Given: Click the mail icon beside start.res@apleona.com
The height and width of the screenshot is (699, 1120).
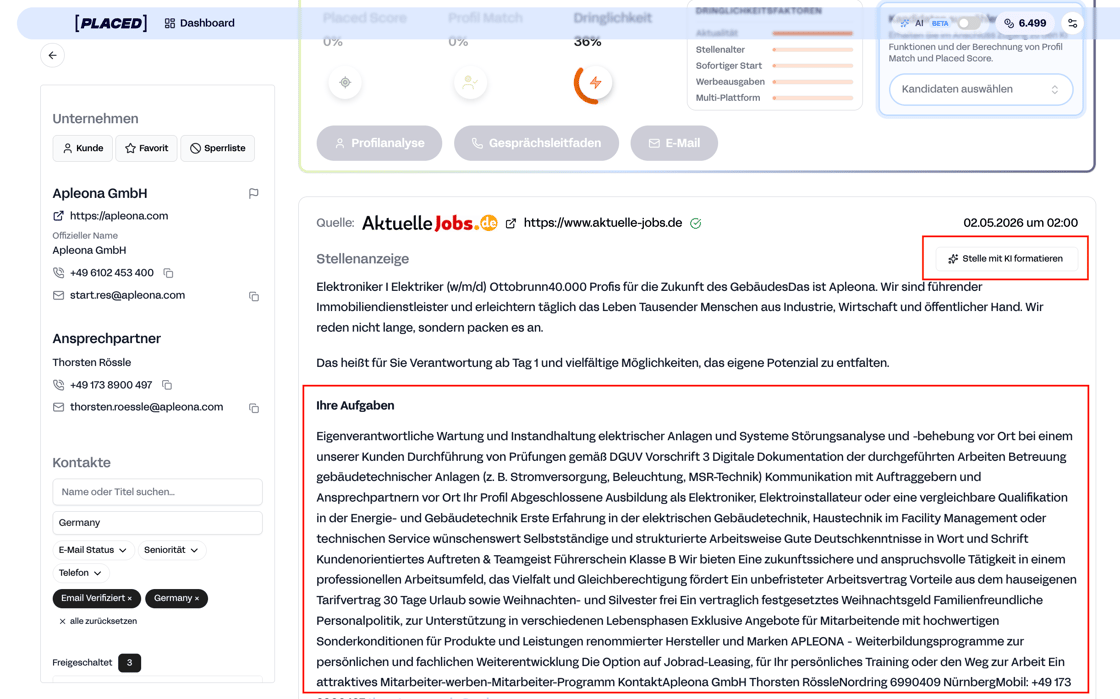Looking at the screenshot, I should click(x=59, y=296).
